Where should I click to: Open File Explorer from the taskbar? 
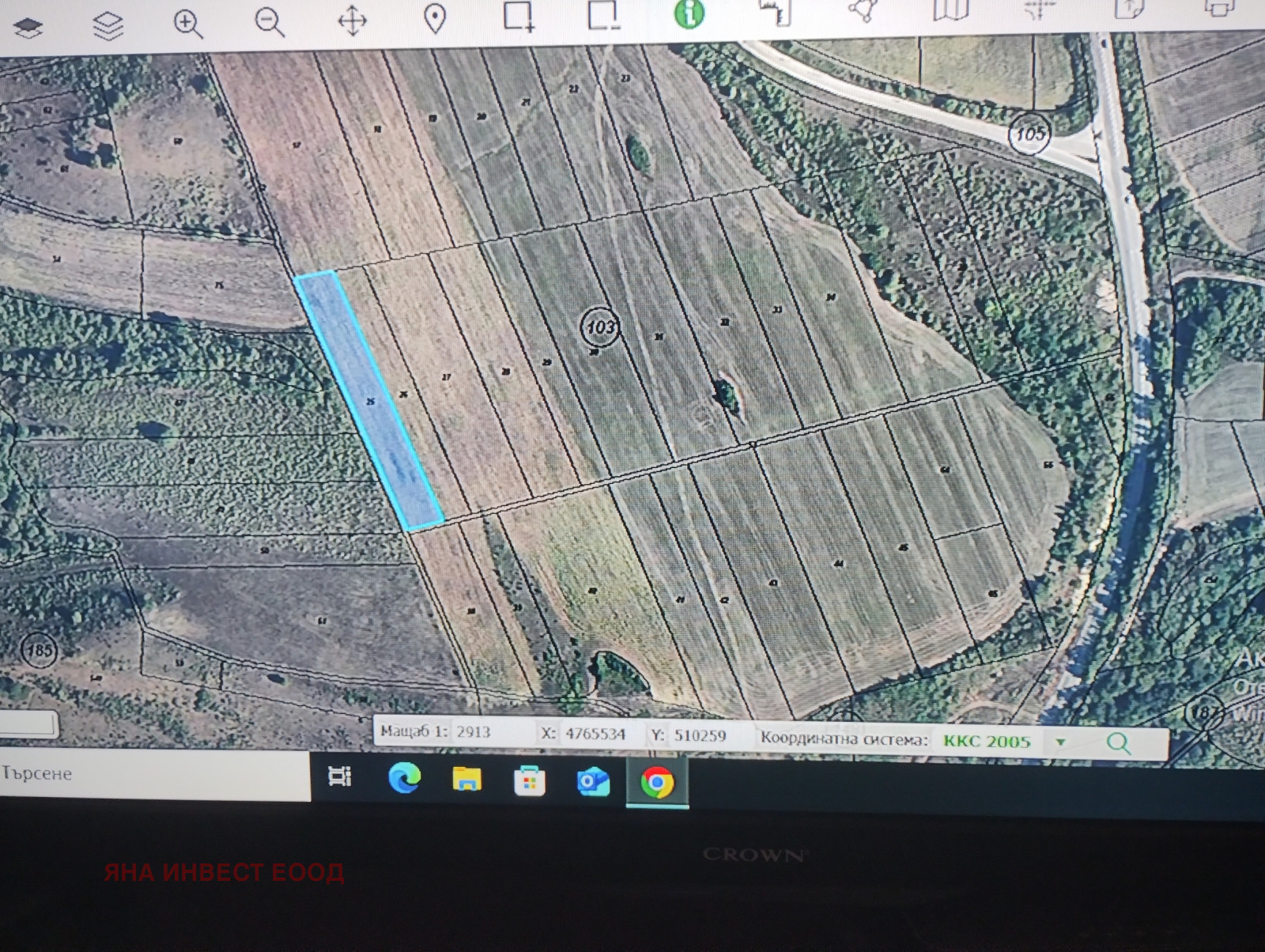tap(466, 780)
